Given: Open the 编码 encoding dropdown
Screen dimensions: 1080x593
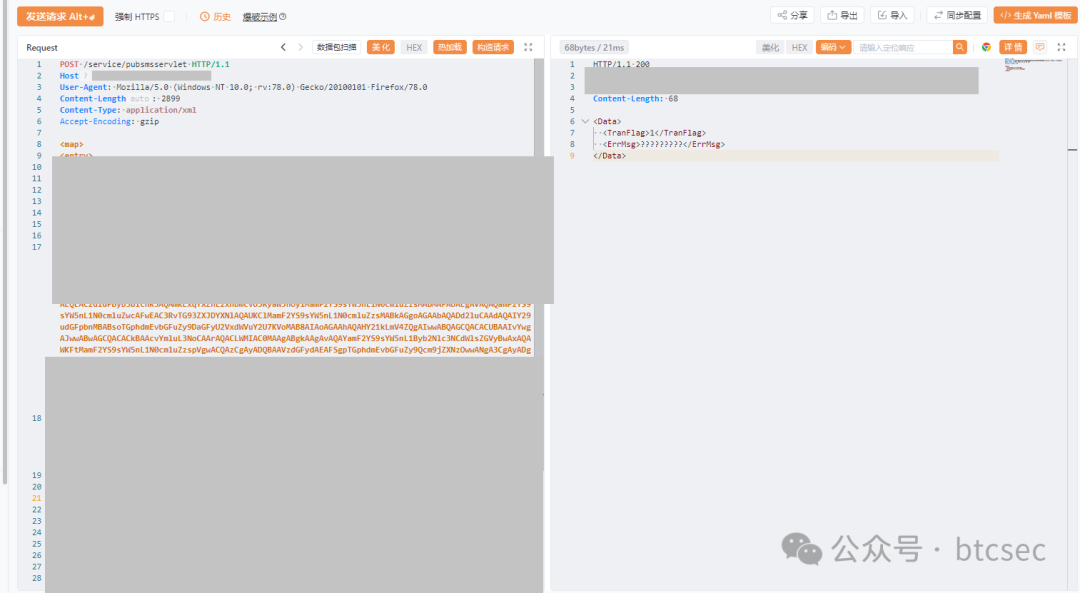Looking at the screenshot, I should 832,47.
